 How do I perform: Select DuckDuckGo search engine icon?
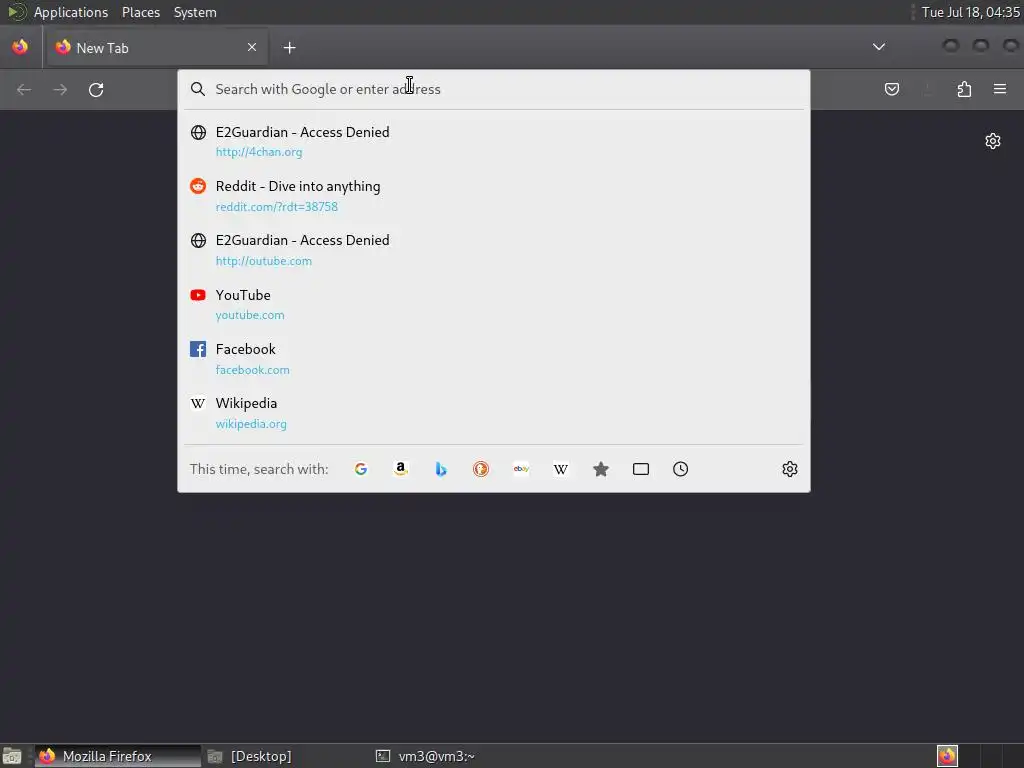pos(481,469)
